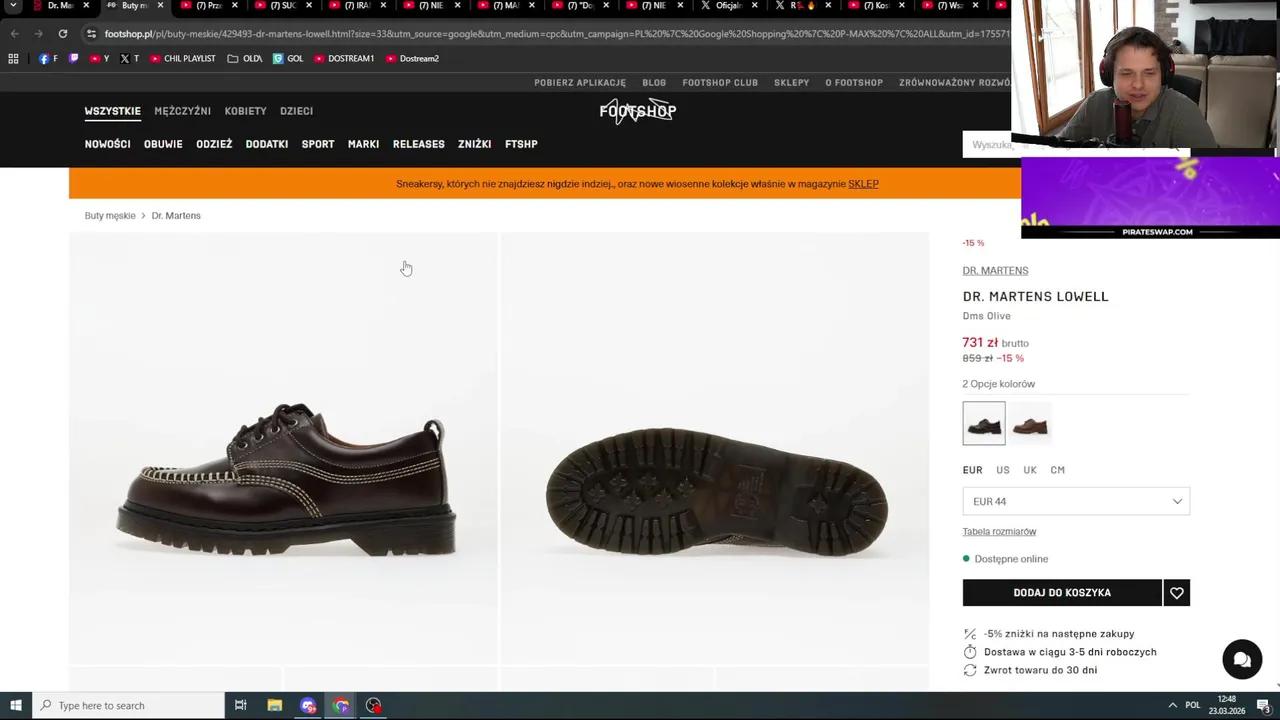Open File Explorer from the taskbar
This screenshot has width=1280, height=720.
[274, 706]
